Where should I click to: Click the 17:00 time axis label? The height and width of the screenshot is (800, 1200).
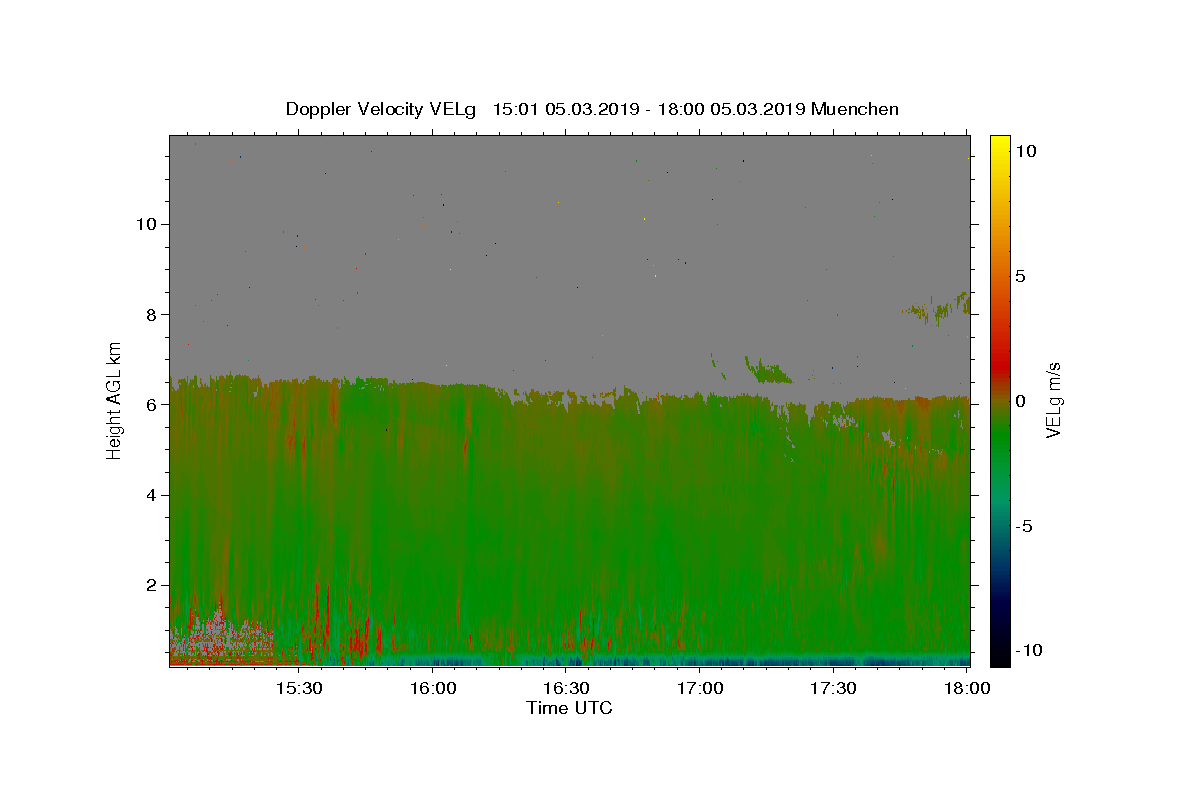click(700, 688)
